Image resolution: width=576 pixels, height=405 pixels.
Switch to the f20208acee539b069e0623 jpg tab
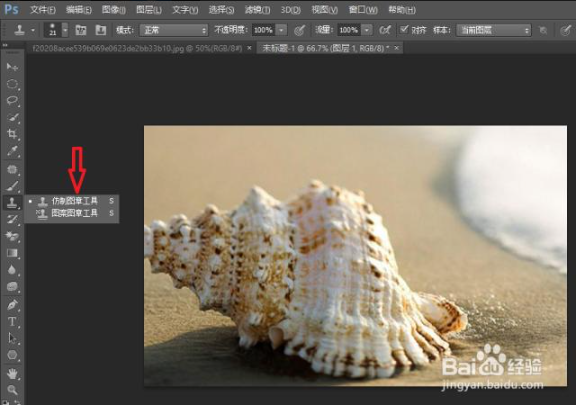[x=138, y=48]
